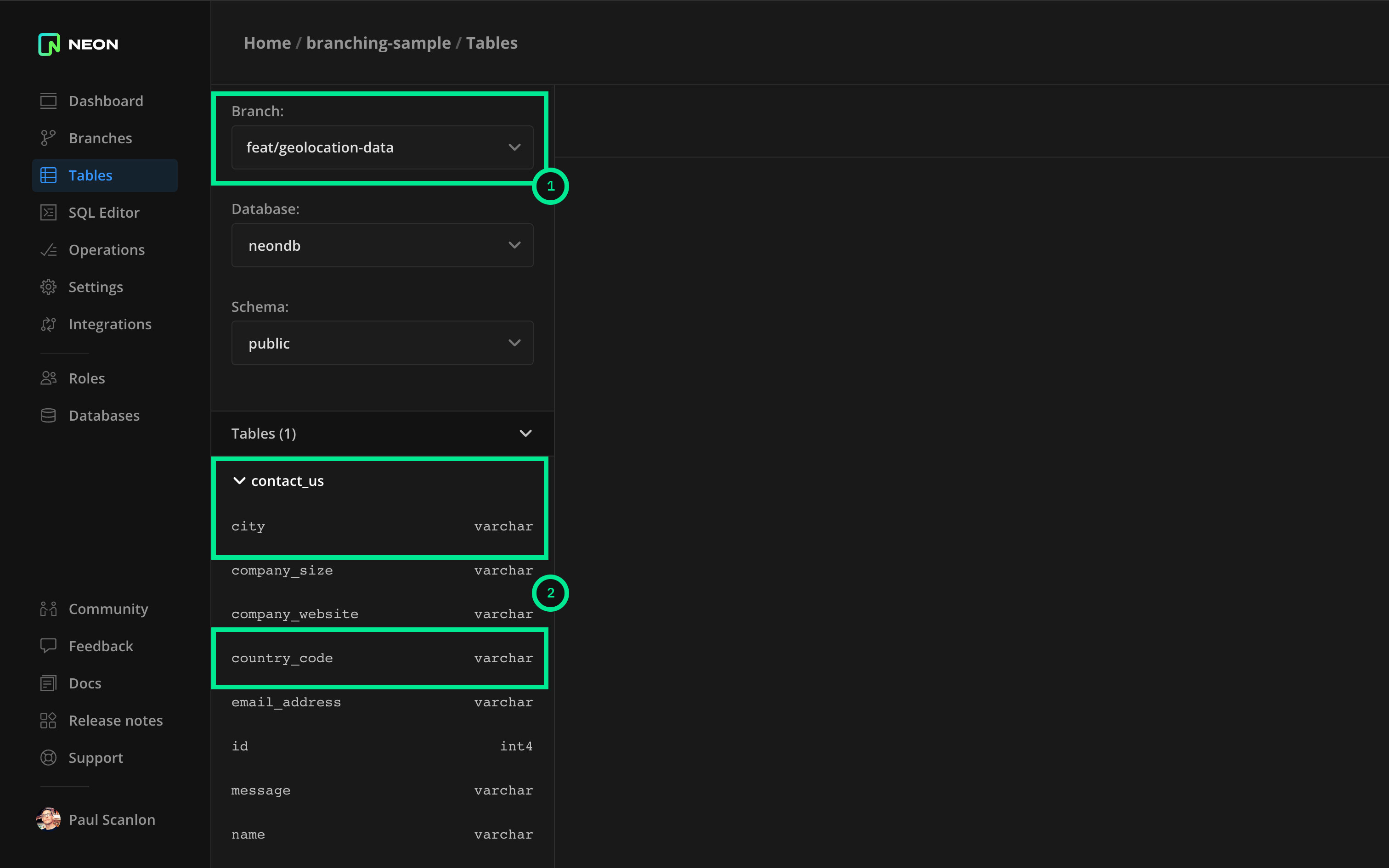Go to Home breadcrumb link

267,43
